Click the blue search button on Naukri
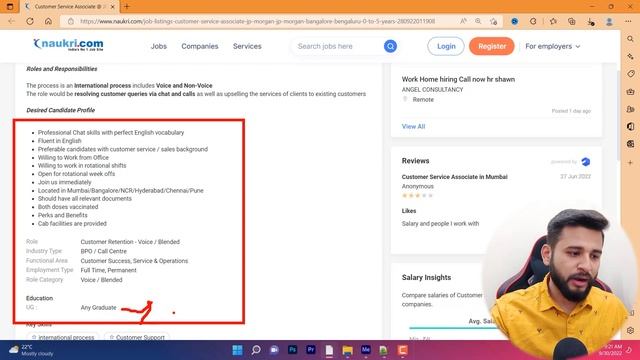 pos(390,46)
